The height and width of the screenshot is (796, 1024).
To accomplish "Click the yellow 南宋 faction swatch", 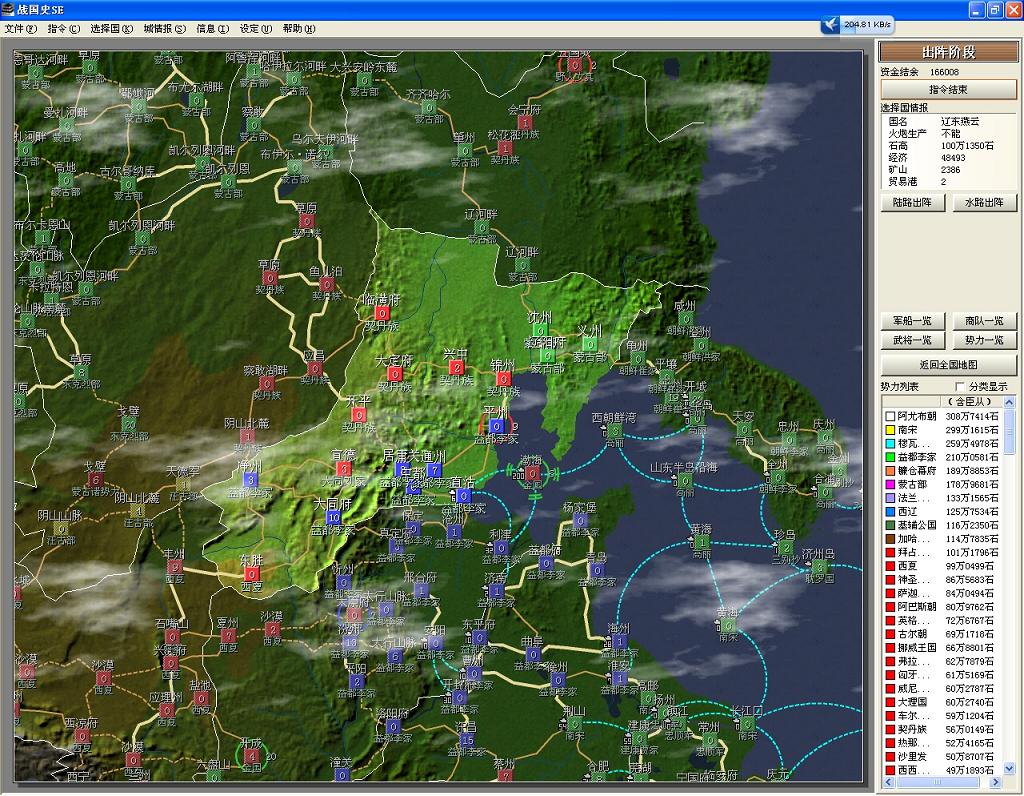I will pyautogui.click(x=889, y=429).
